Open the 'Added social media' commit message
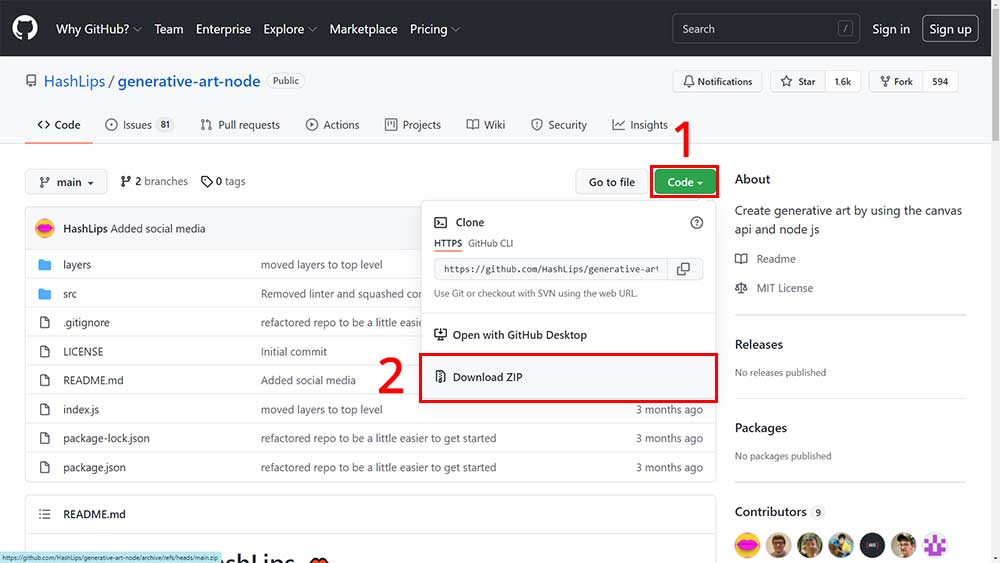Viewport: 1000px width, 563px height. pos(158,228)
